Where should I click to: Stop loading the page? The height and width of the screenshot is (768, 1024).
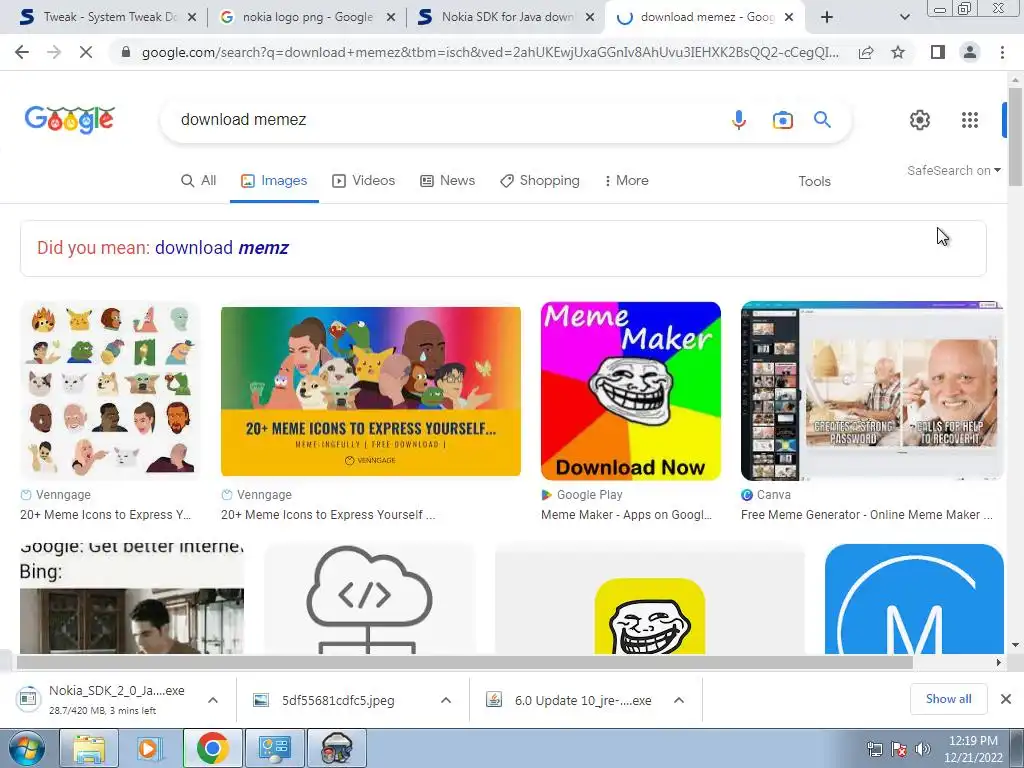(x=86, y=52)
